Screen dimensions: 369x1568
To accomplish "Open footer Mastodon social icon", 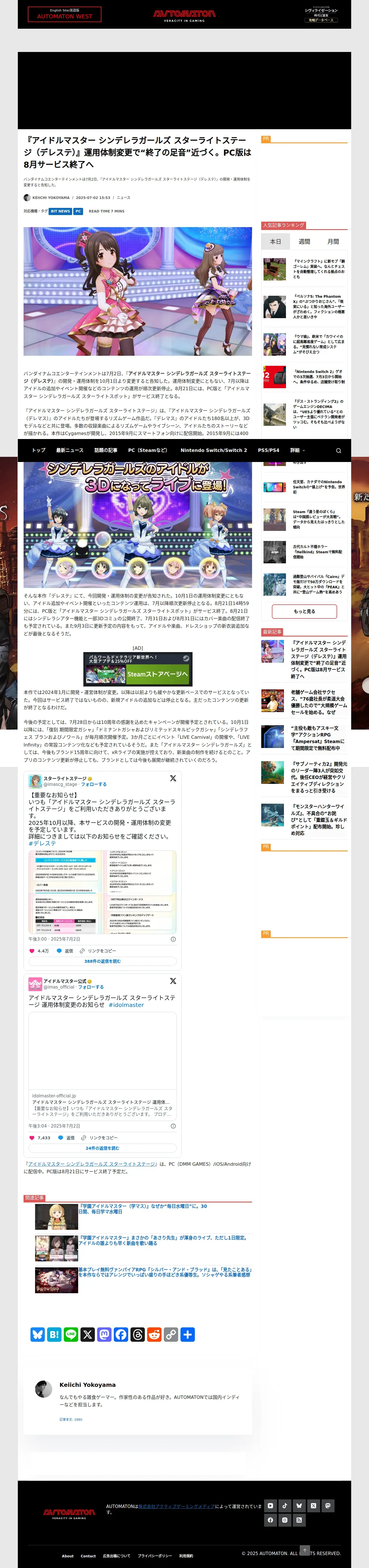I will pos(328,1505).
